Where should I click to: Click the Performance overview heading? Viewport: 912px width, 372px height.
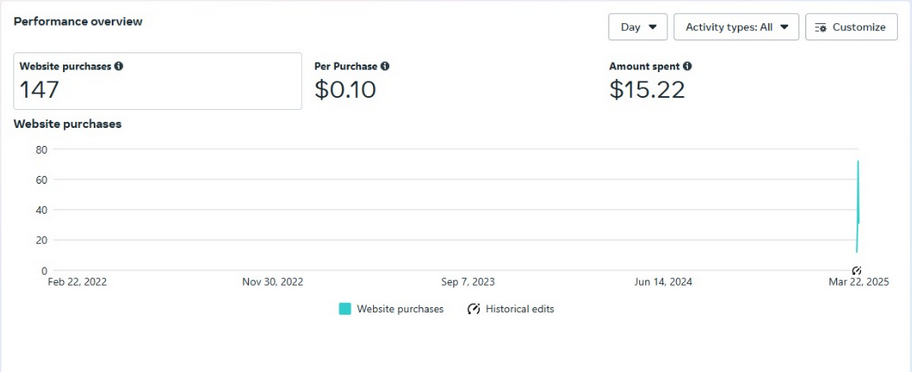(78, 22)
